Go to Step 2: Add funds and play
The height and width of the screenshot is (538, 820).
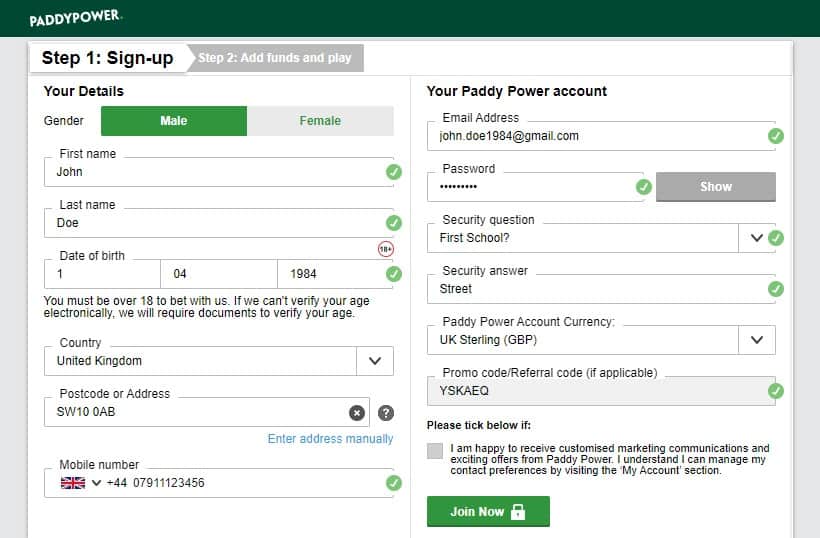[275, 58]
